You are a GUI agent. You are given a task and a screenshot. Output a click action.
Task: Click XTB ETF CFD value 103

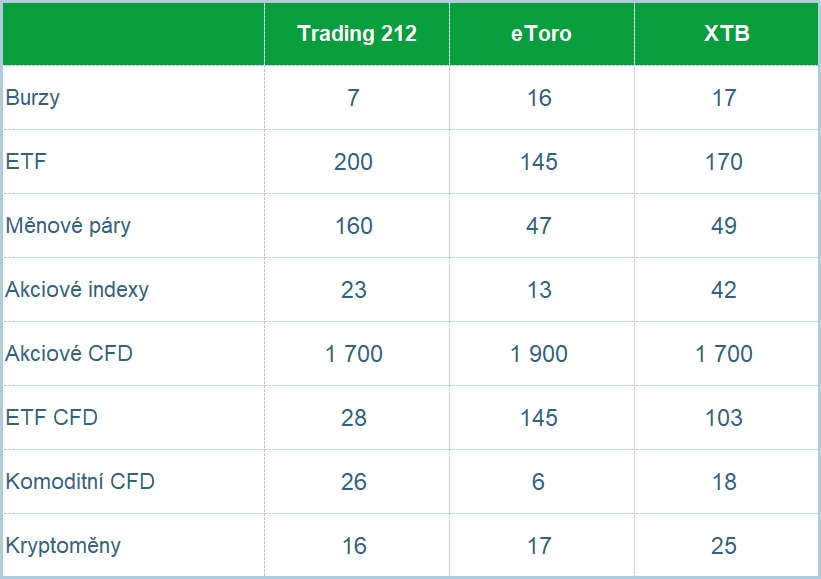click(724, 418)
